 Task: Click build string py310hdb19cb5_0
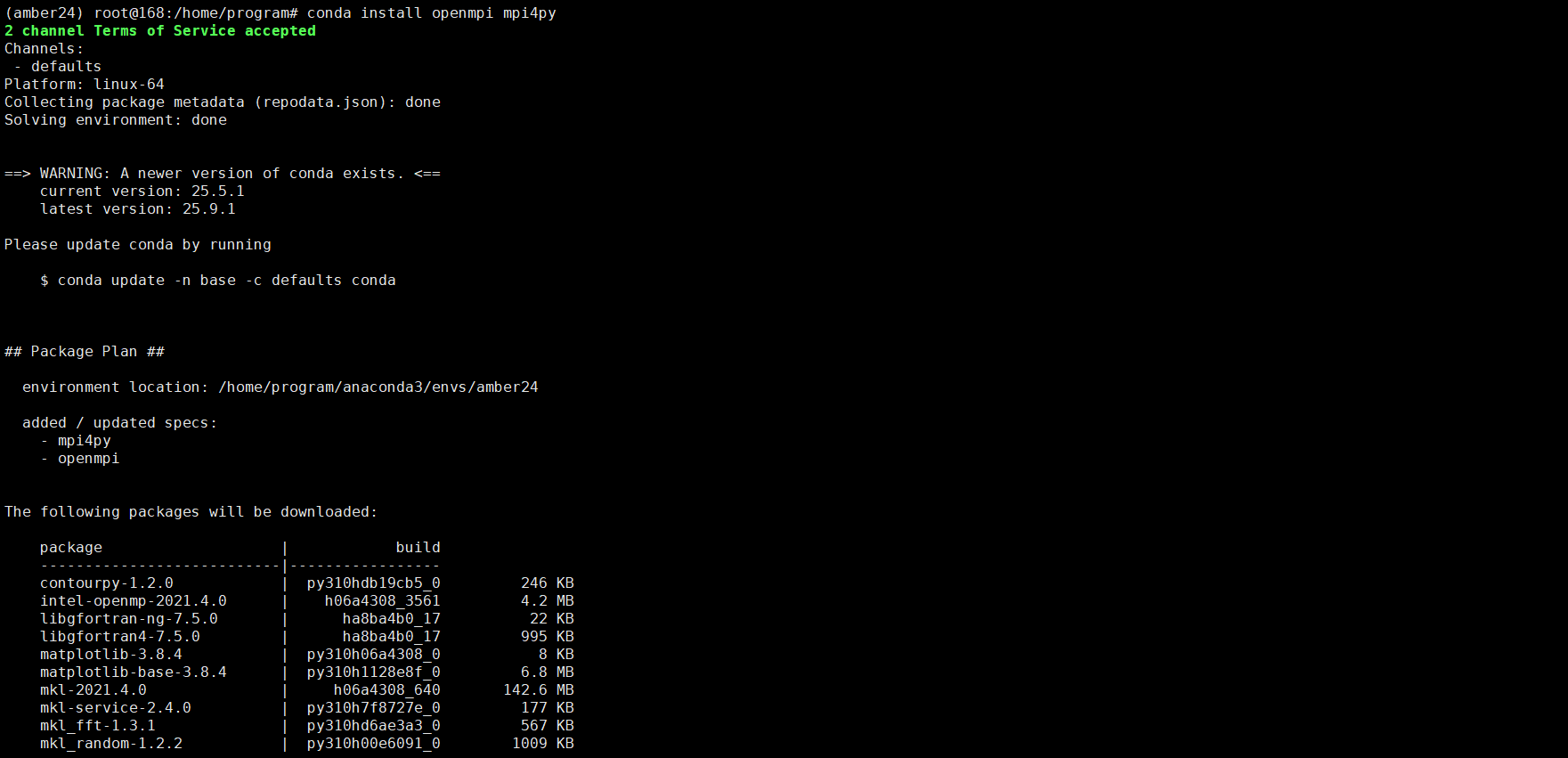pos(374,583)
